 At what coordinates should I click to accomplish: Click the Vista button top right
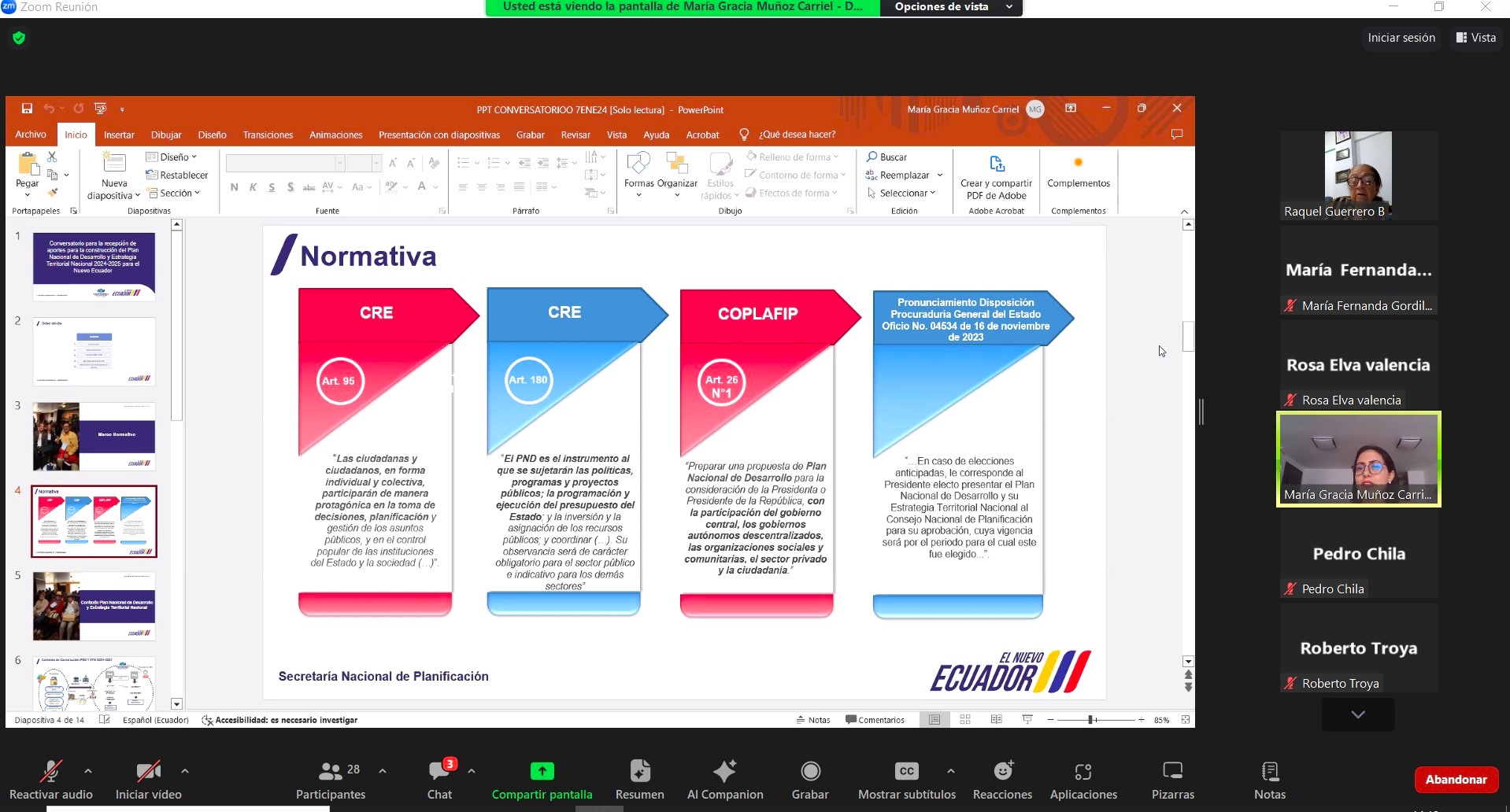click(x=1476, y=38)
